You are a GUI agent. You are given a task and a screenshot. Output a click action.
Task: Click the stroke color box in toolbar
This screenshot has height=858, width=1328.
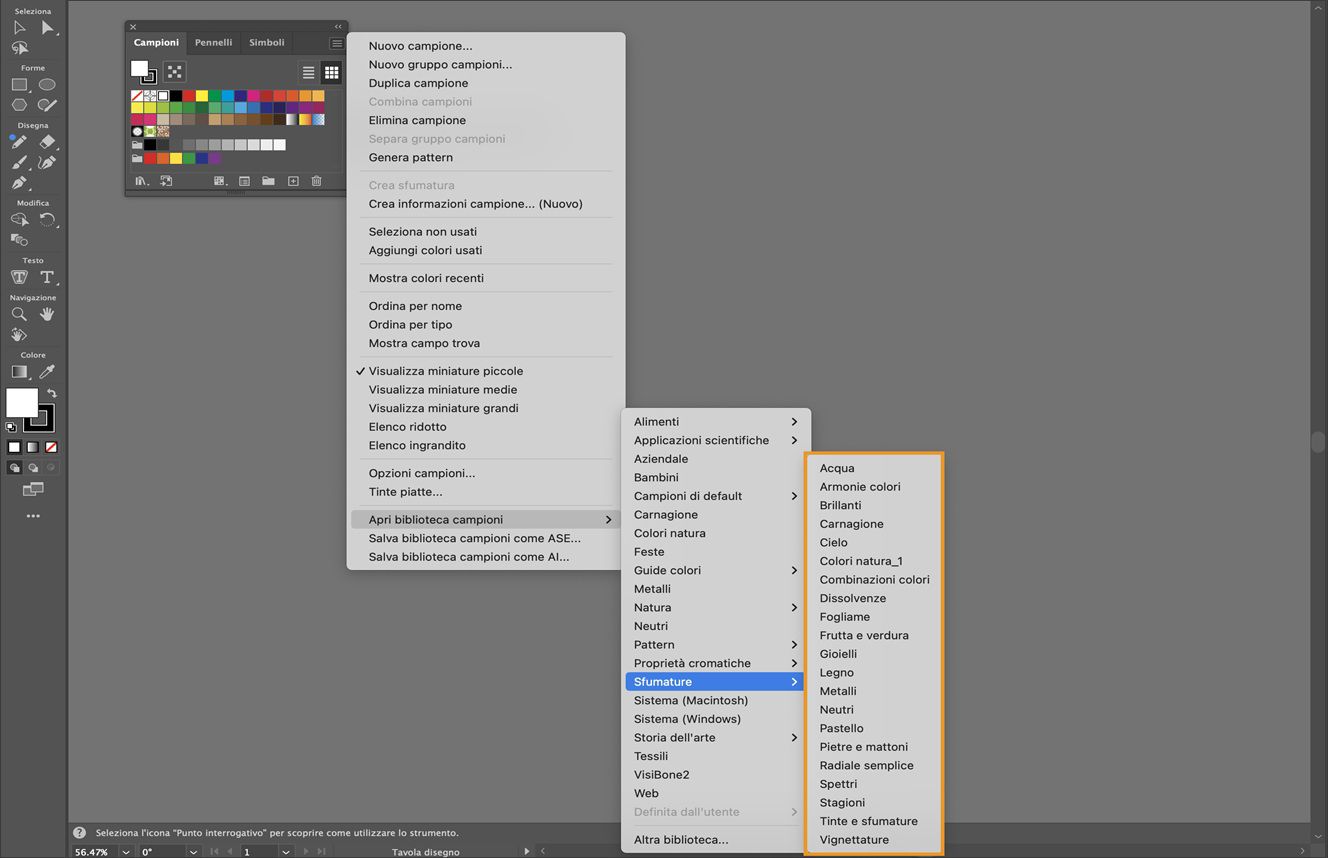click(x=39, y=418)
